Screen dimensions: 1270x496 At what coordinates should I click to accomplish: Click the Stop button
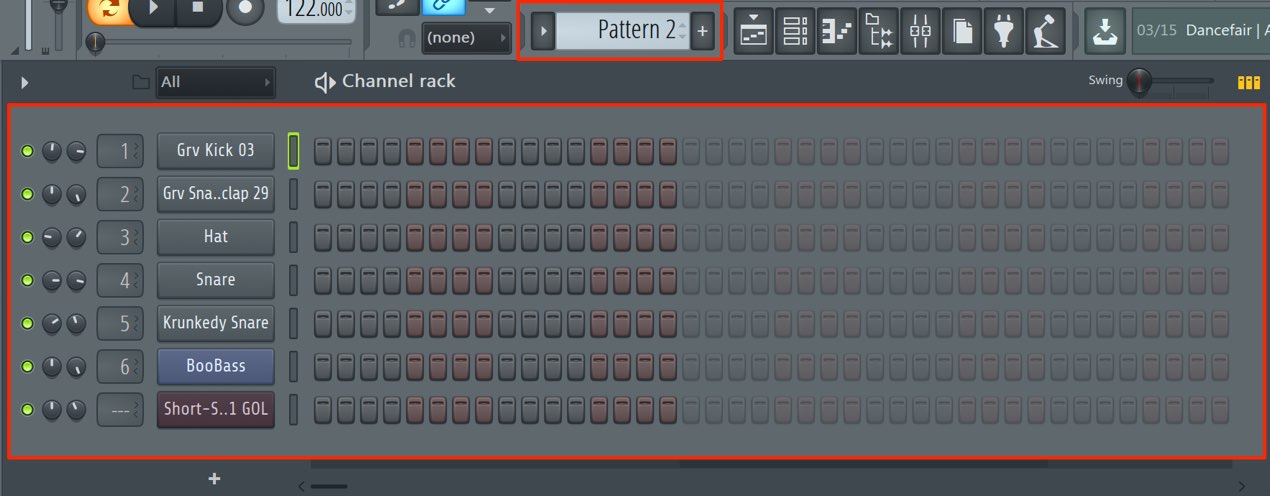coord(197,9)
